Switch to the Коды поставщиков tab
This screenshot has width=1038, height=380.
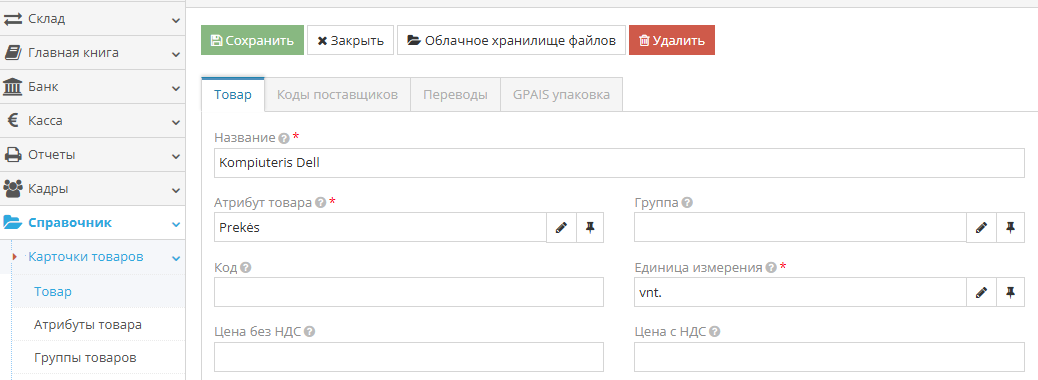click(338, 95)
